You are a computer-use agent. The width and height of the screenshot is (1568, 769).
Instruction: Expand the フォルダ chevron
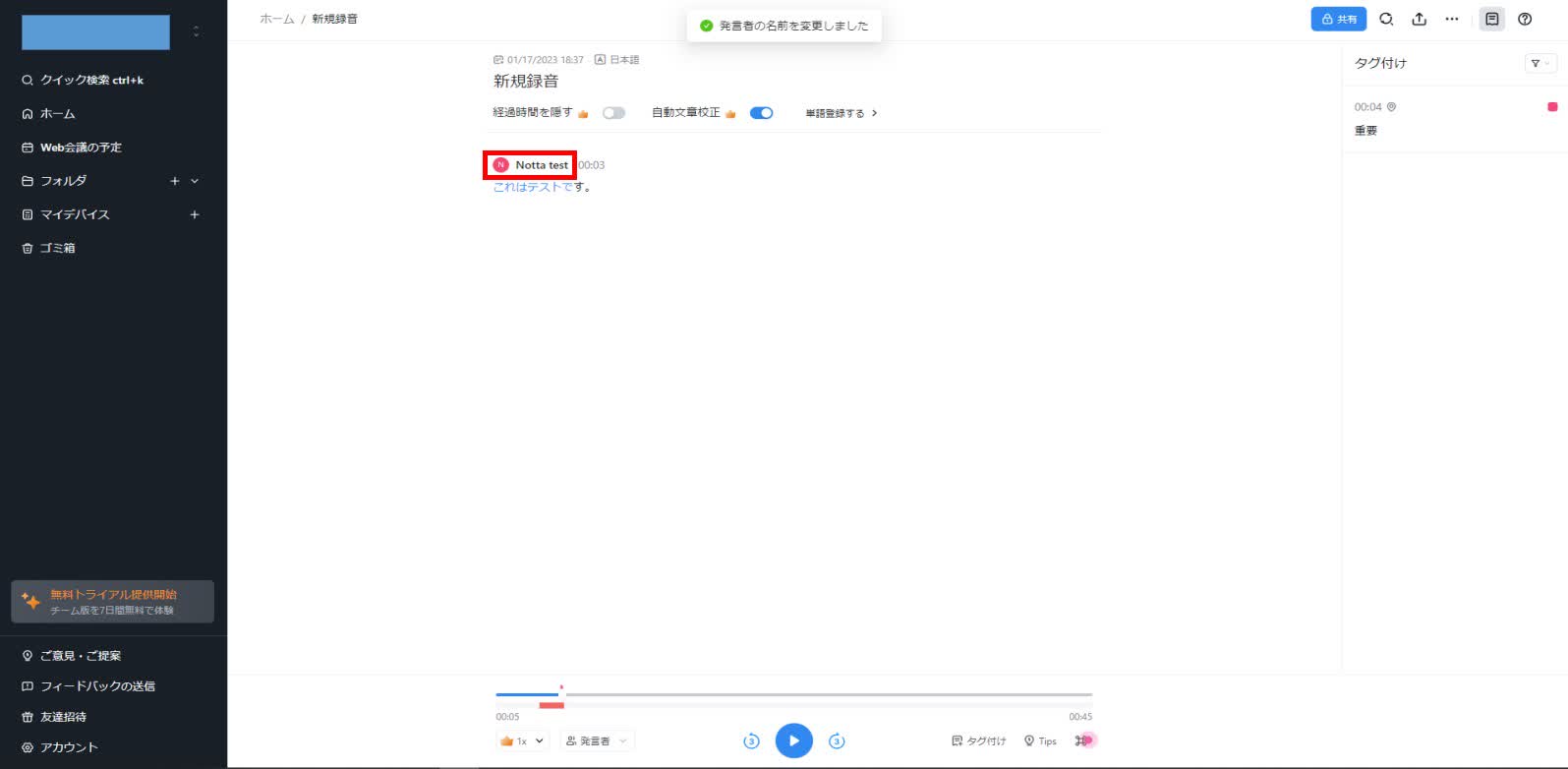pos(195,181)
